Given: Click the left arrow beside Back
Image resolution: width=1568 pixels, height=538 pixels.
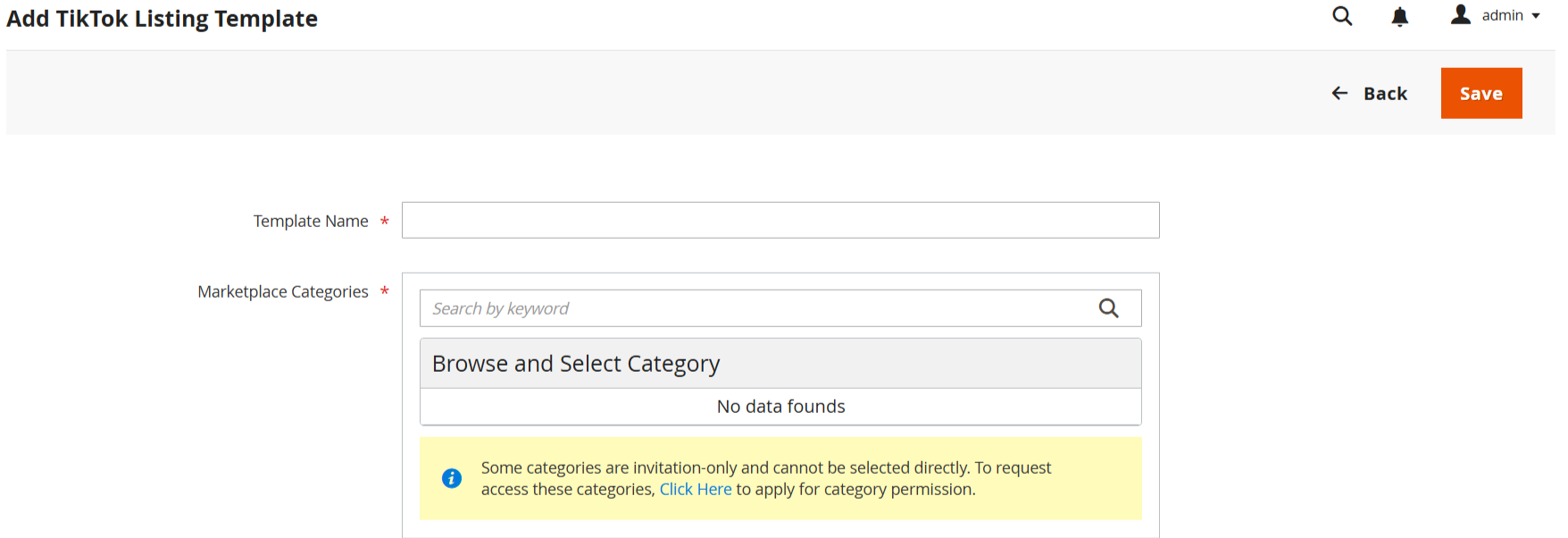Looking at the screenshot, I should (1339, 93).
